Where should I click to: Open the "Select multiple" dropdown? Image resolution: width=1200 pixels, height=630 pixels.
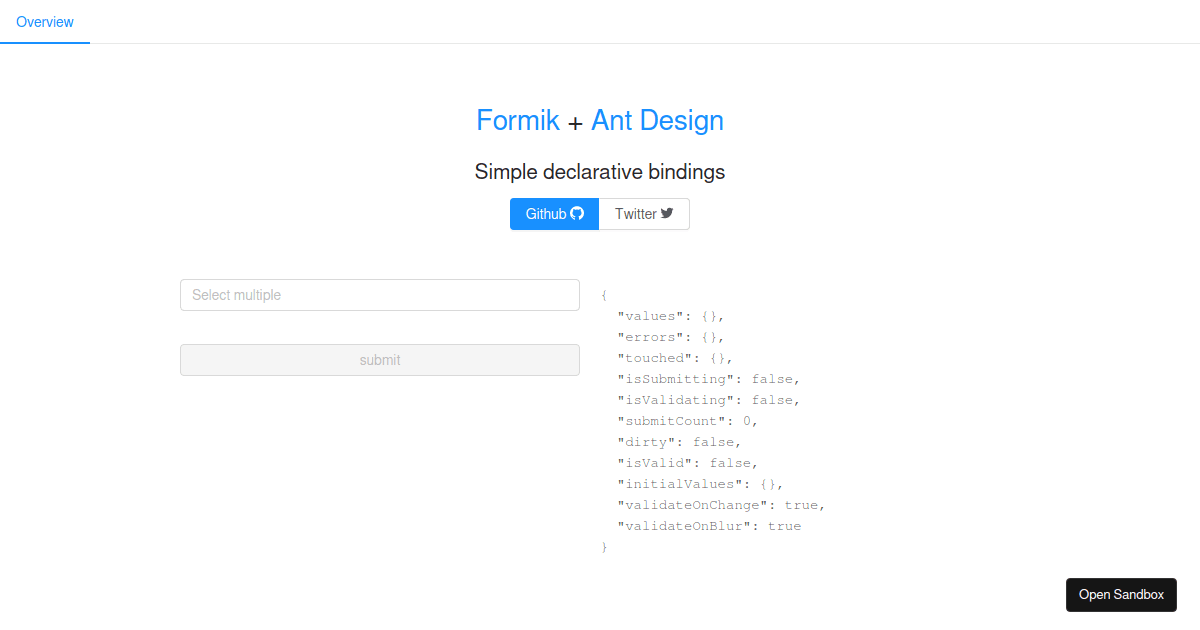pyautogui.click(x=380, y=295)
